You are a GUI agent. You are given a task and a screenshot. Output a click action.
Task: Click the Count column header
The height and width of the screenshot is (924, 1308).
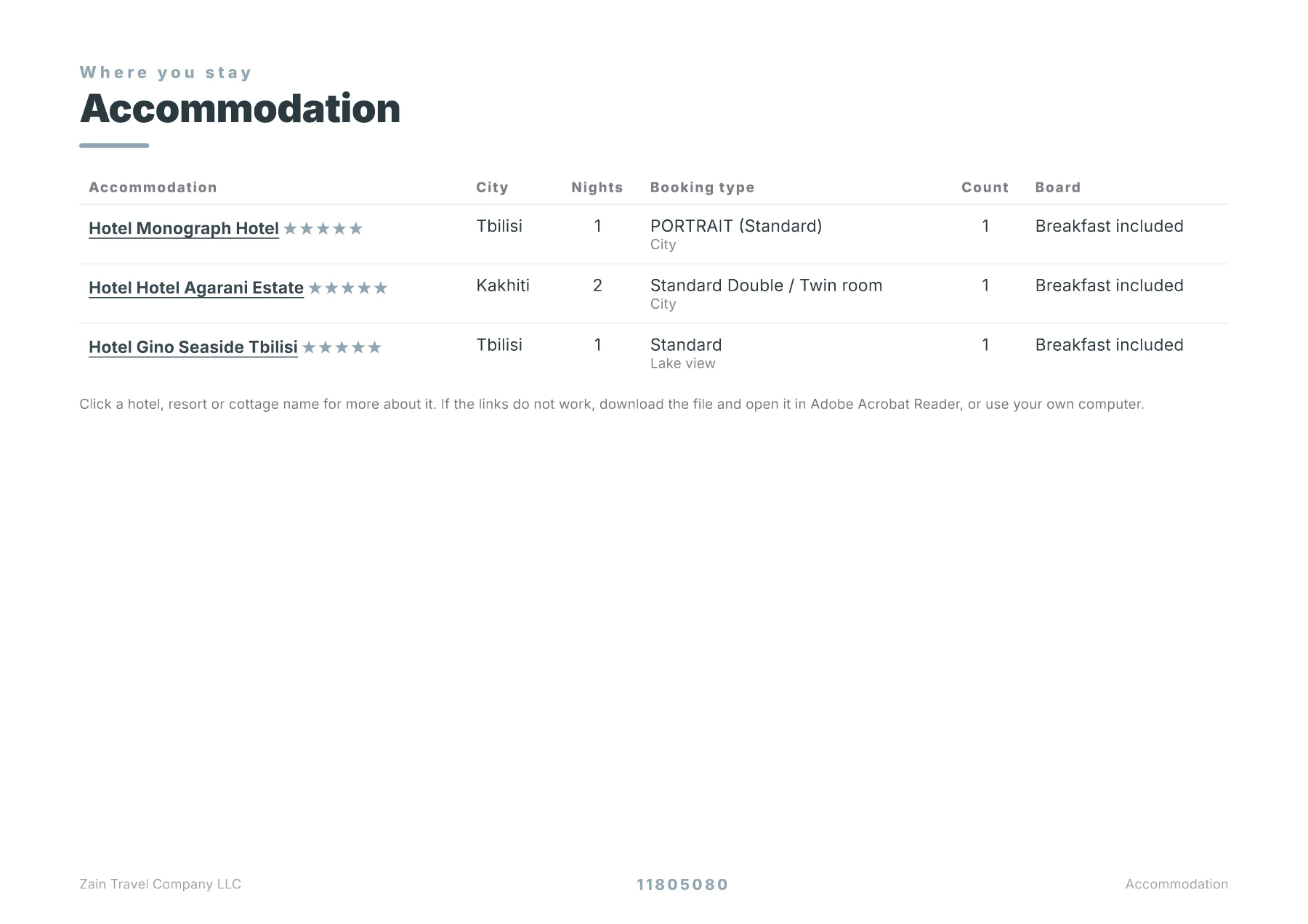point(985,187)
